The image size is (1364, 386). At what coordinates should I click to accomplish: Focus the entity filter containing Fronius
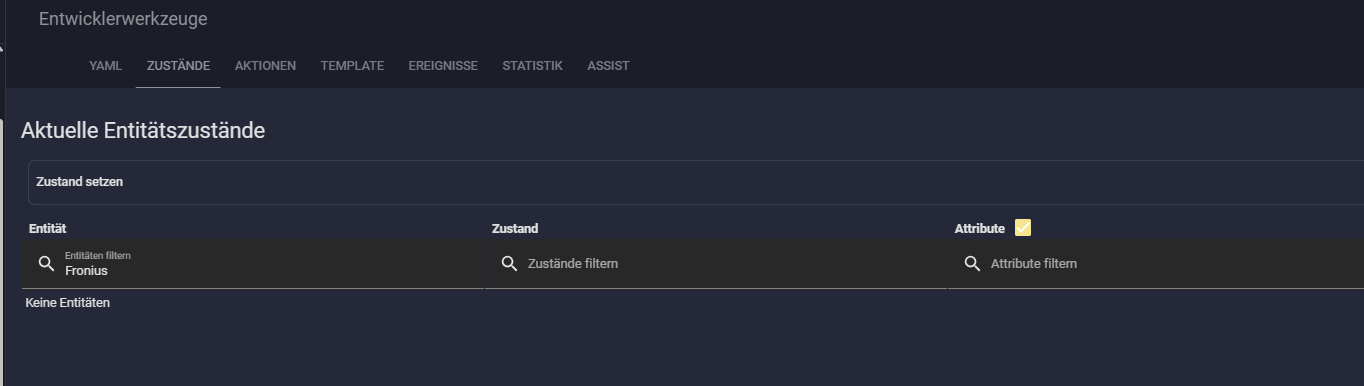click(x=252, y=264)
